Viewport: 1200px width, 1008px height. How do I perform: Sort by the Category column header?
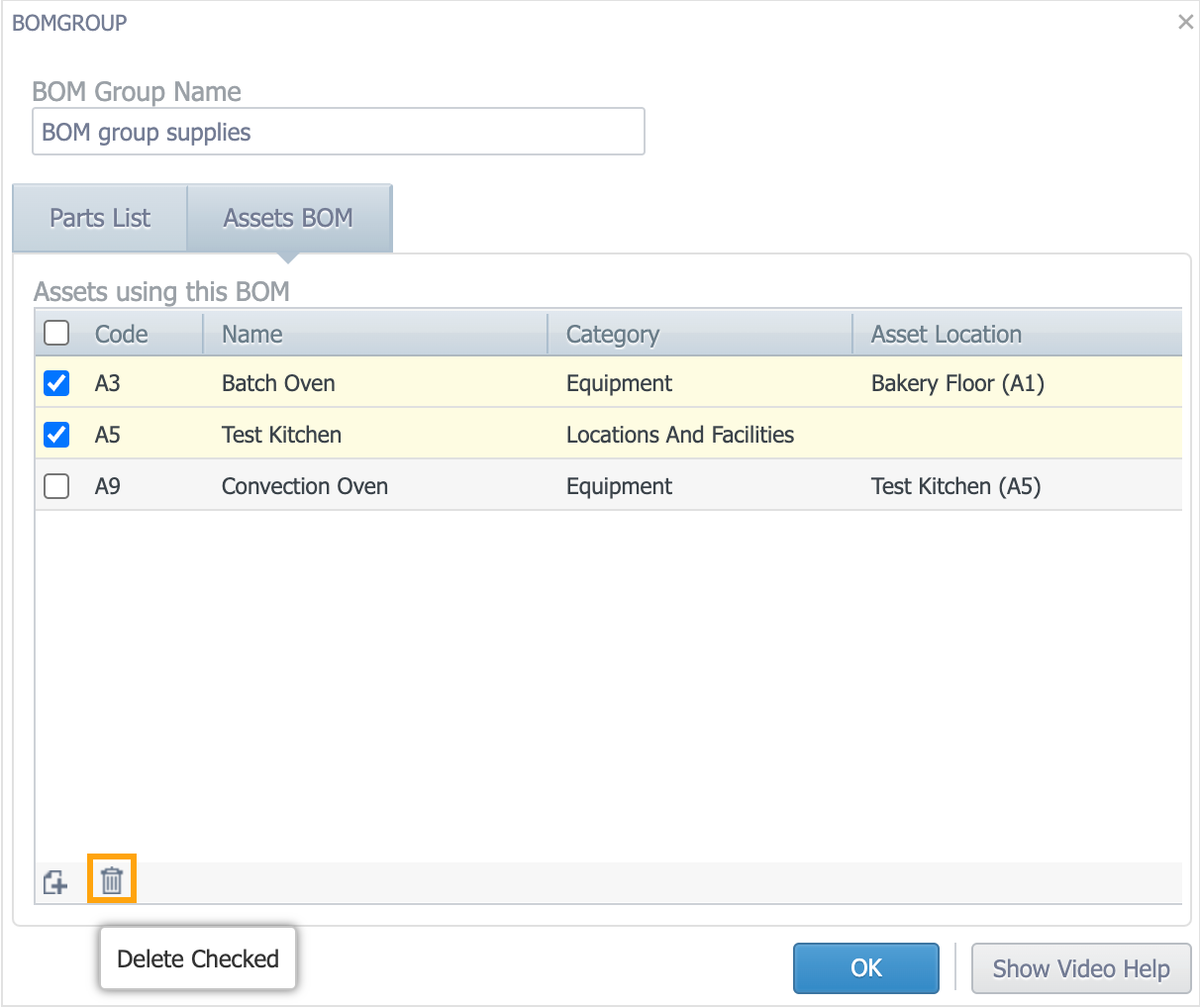coord(613,335)
